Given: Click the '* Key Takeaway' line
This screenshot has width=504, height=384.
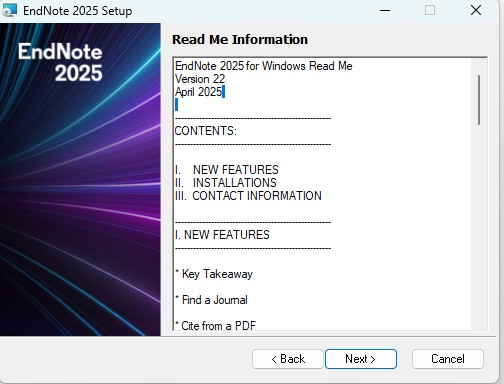Looking at the screenshot, I should tap(214, 274).
